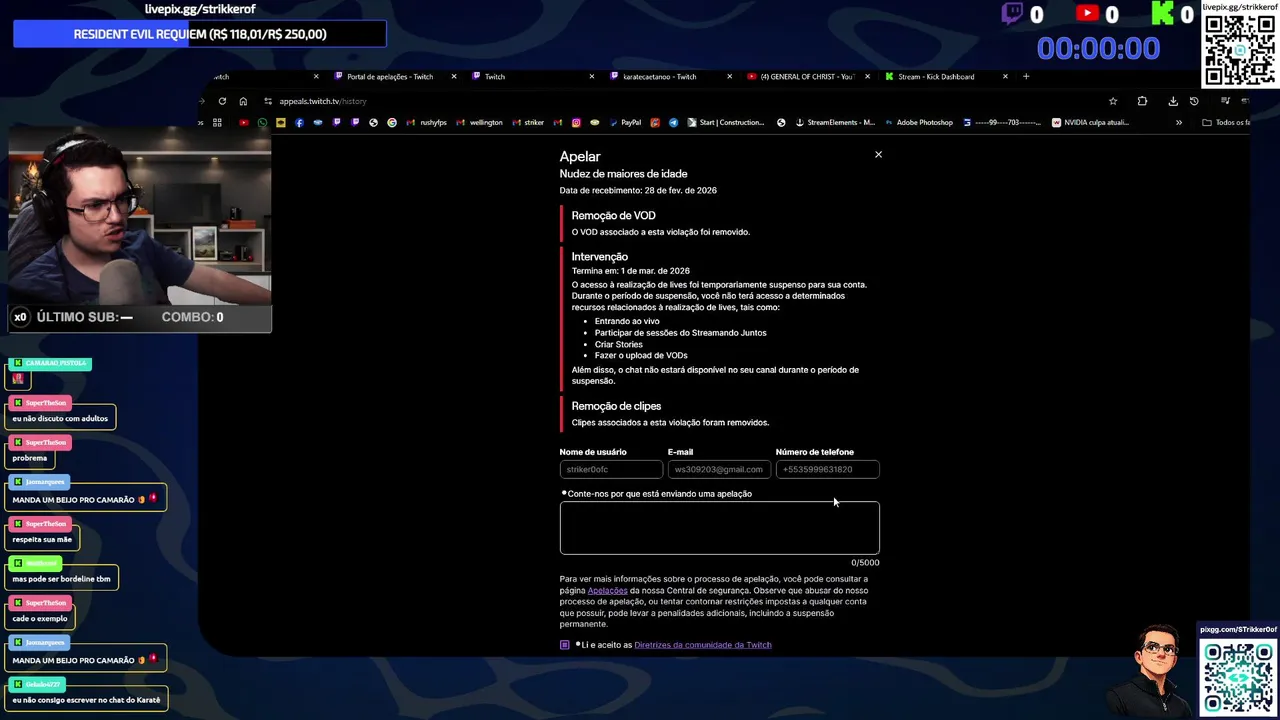This screenshot has height=720, width=1280.
Task: Open the Adobe Photoshop bookmark
Action: click(917, 122)
